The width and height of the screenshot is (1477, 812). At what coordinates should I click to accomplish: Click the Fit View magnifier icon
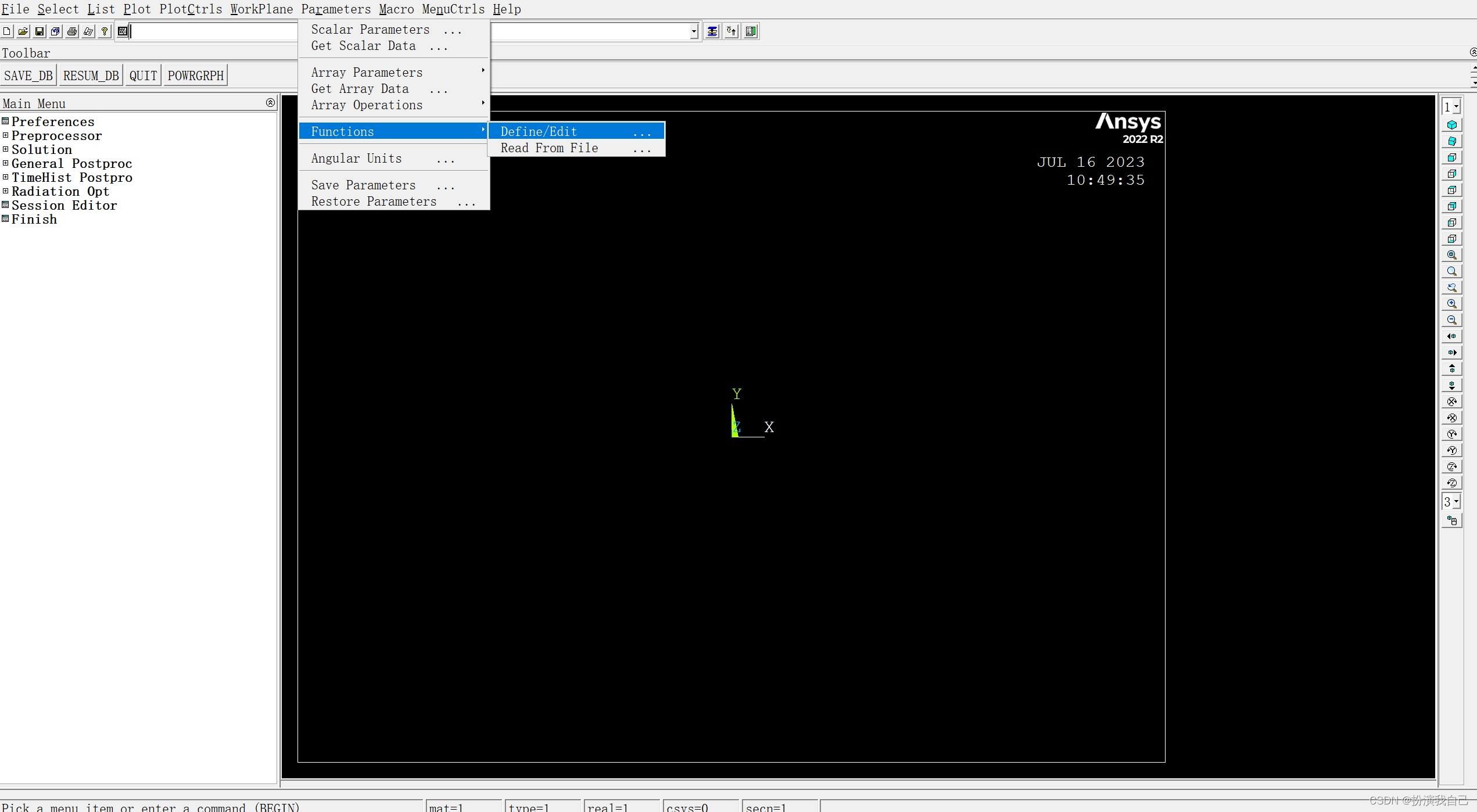pos(1451,255)
